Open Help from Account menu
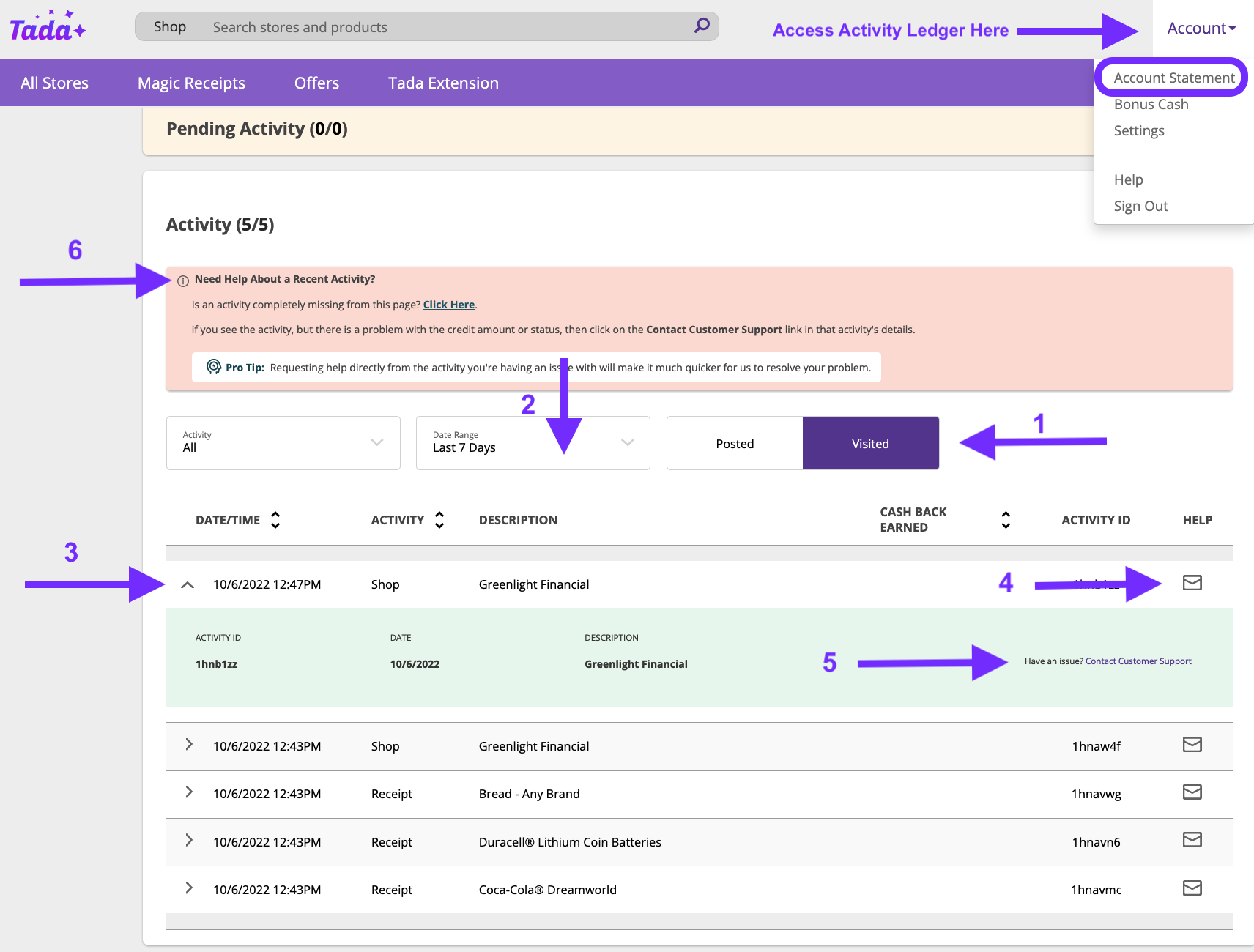 [x=1129, y=179]
